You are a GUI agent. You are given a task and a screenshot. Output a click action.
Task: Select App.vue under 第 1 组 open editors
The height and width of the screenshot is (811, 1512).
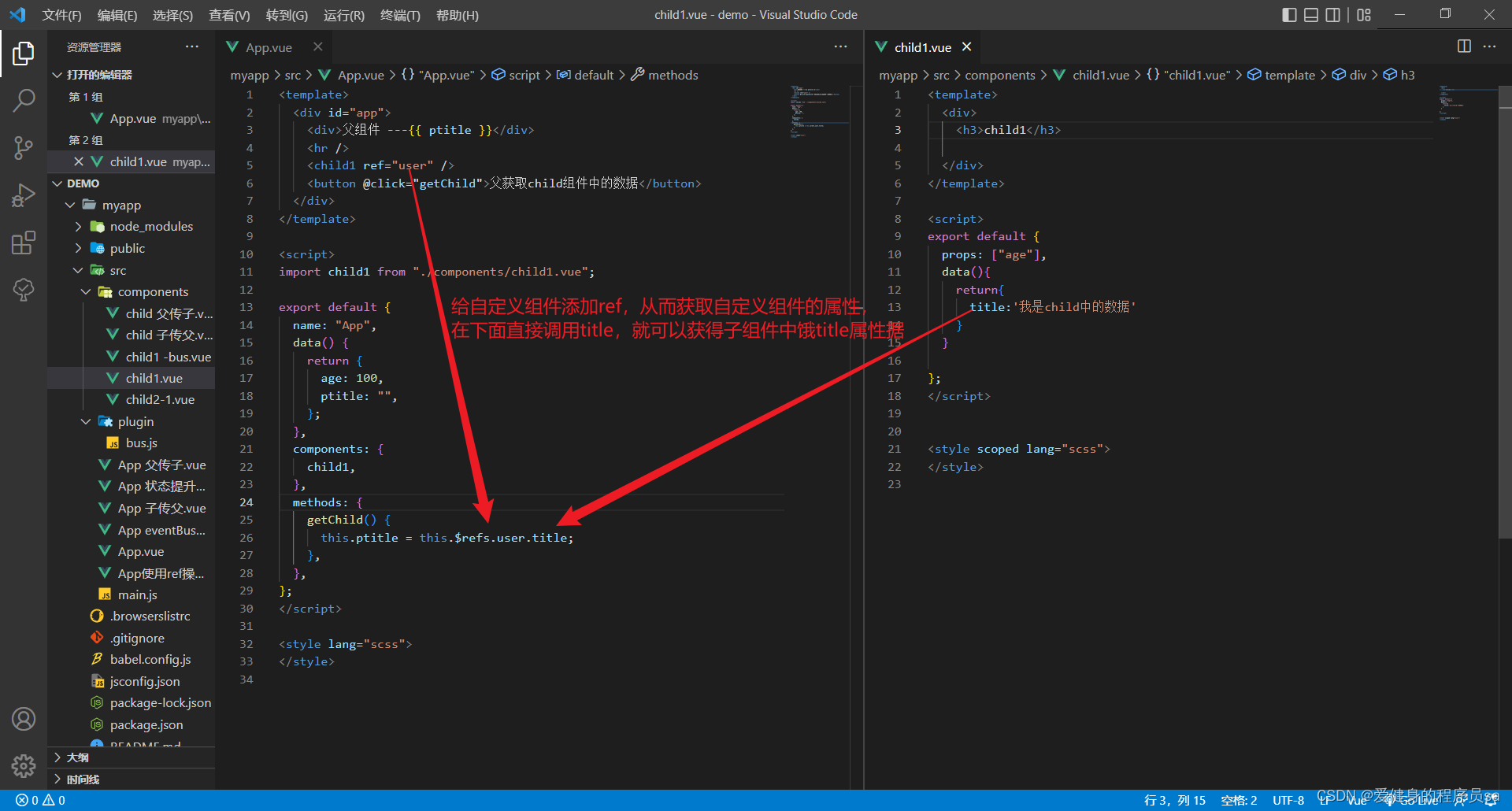coord(131,118)
